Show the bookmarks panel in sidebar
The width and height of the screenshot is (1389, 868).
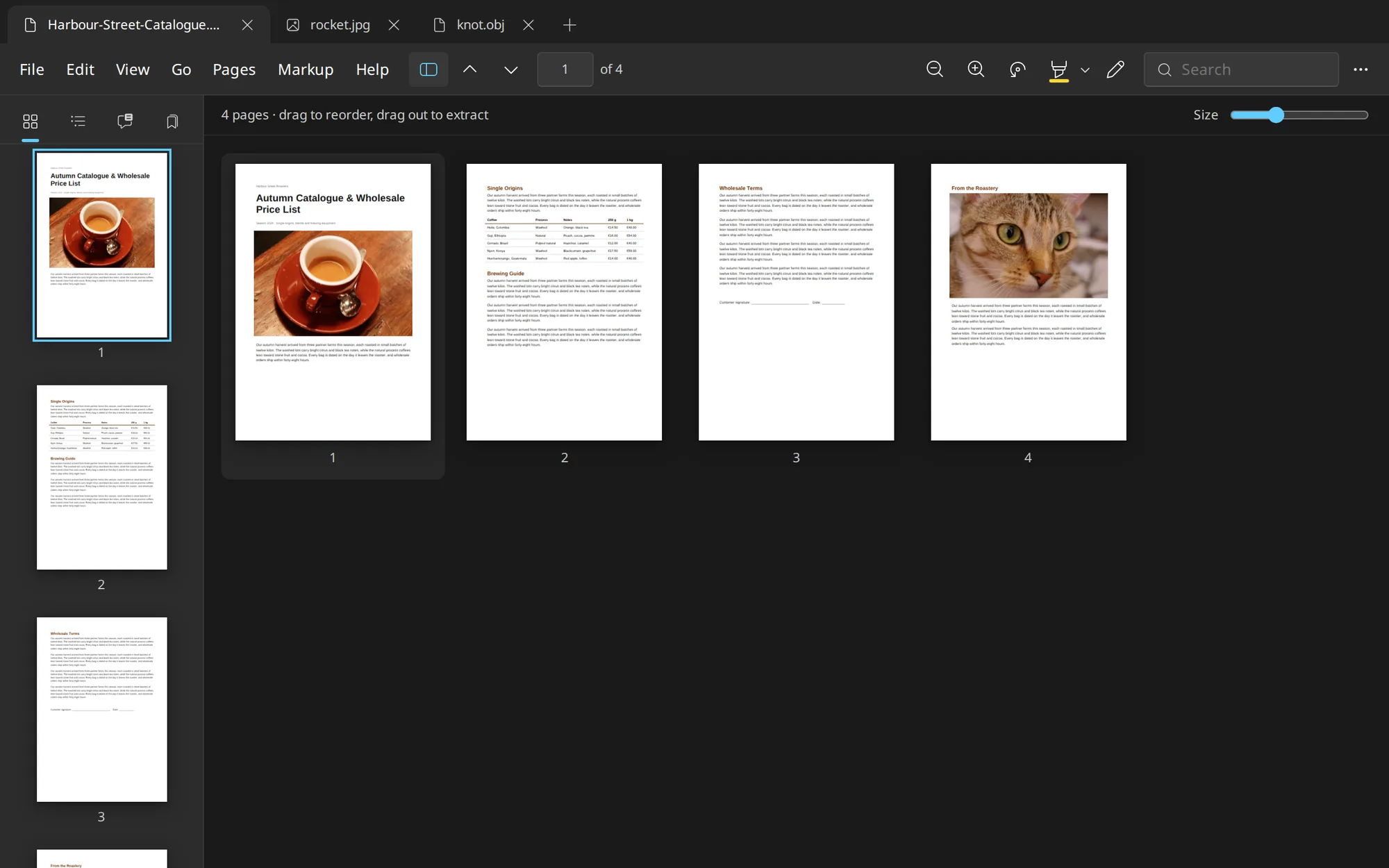click(x=172, y=122)
